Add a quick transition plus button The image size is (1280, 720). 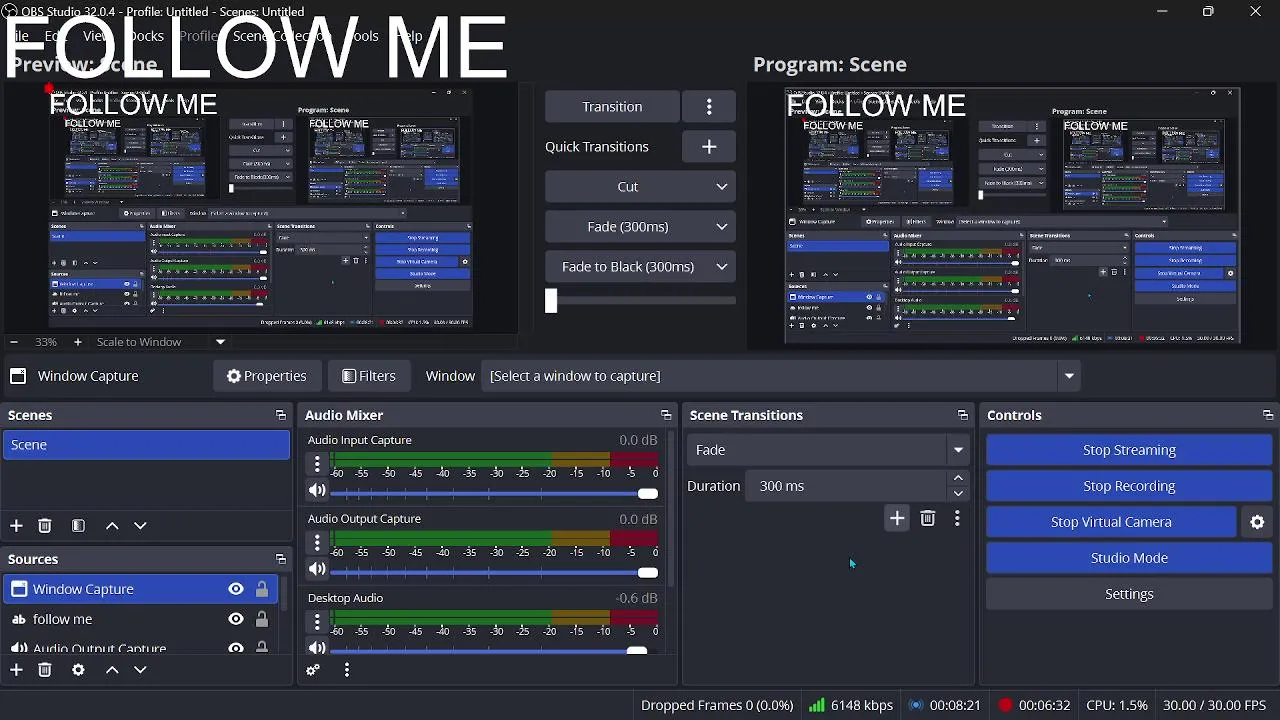tap(709, 147)
